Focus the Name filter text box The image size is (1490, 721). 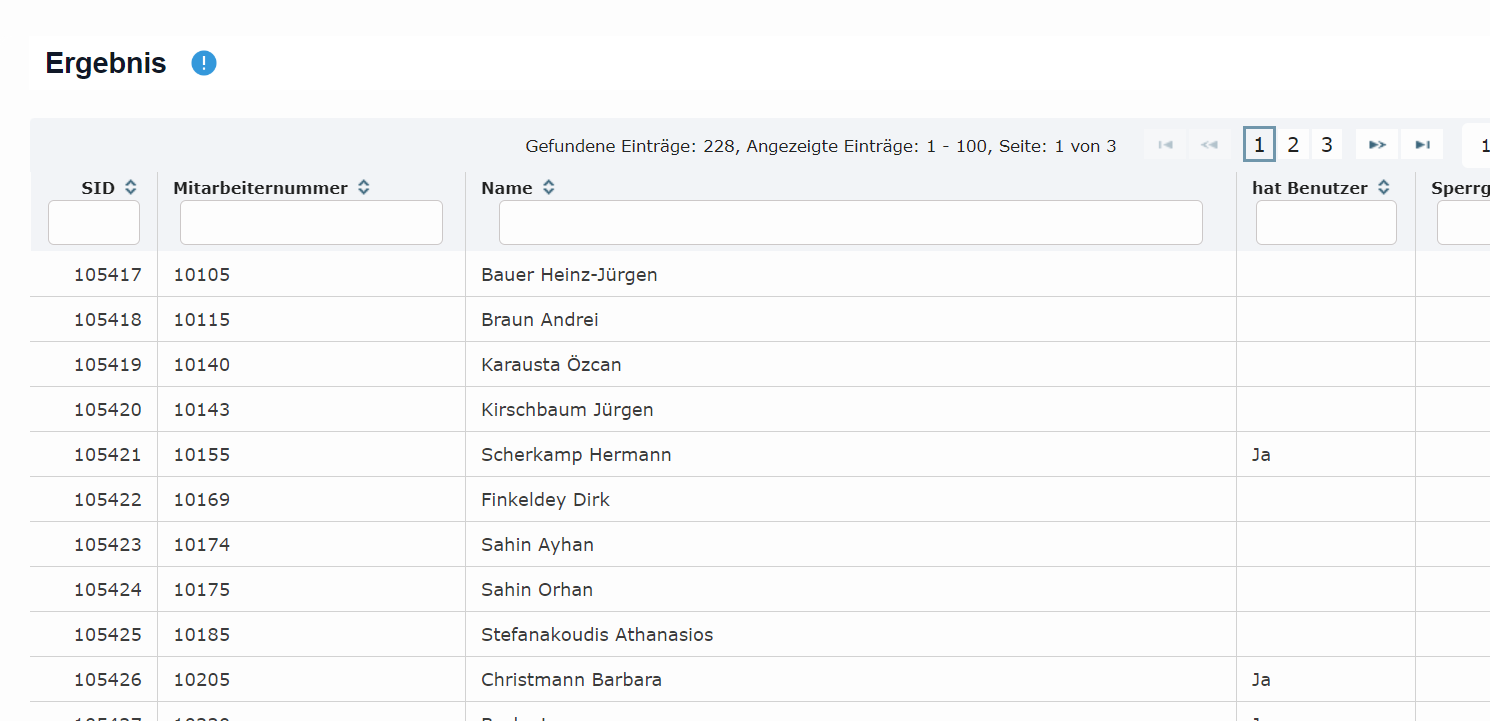850,222
